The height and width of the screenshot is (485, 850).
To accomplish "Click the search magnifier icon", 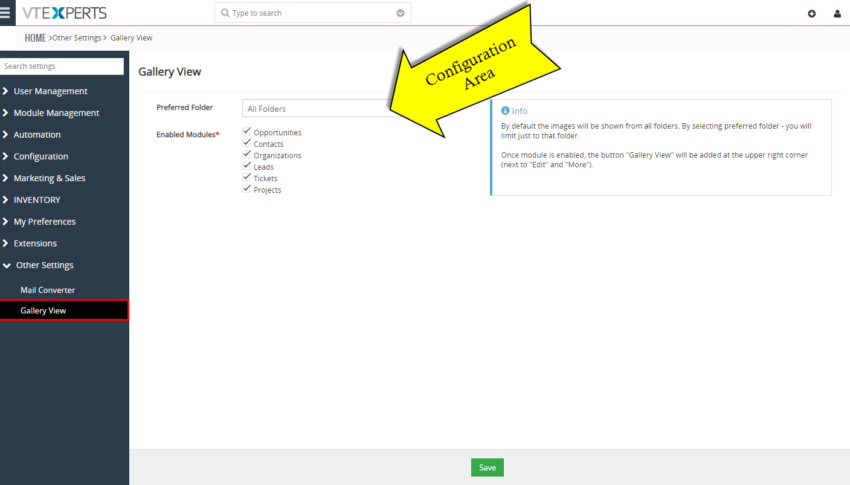I will point(225,13).
